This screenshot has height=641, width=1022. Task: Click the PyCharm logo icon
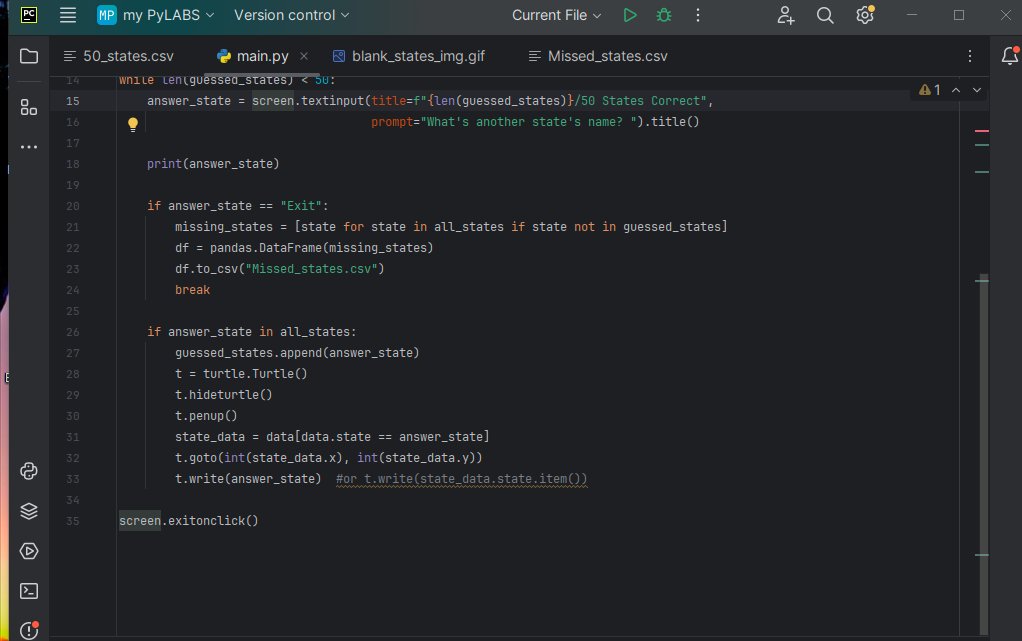[29, 15]
